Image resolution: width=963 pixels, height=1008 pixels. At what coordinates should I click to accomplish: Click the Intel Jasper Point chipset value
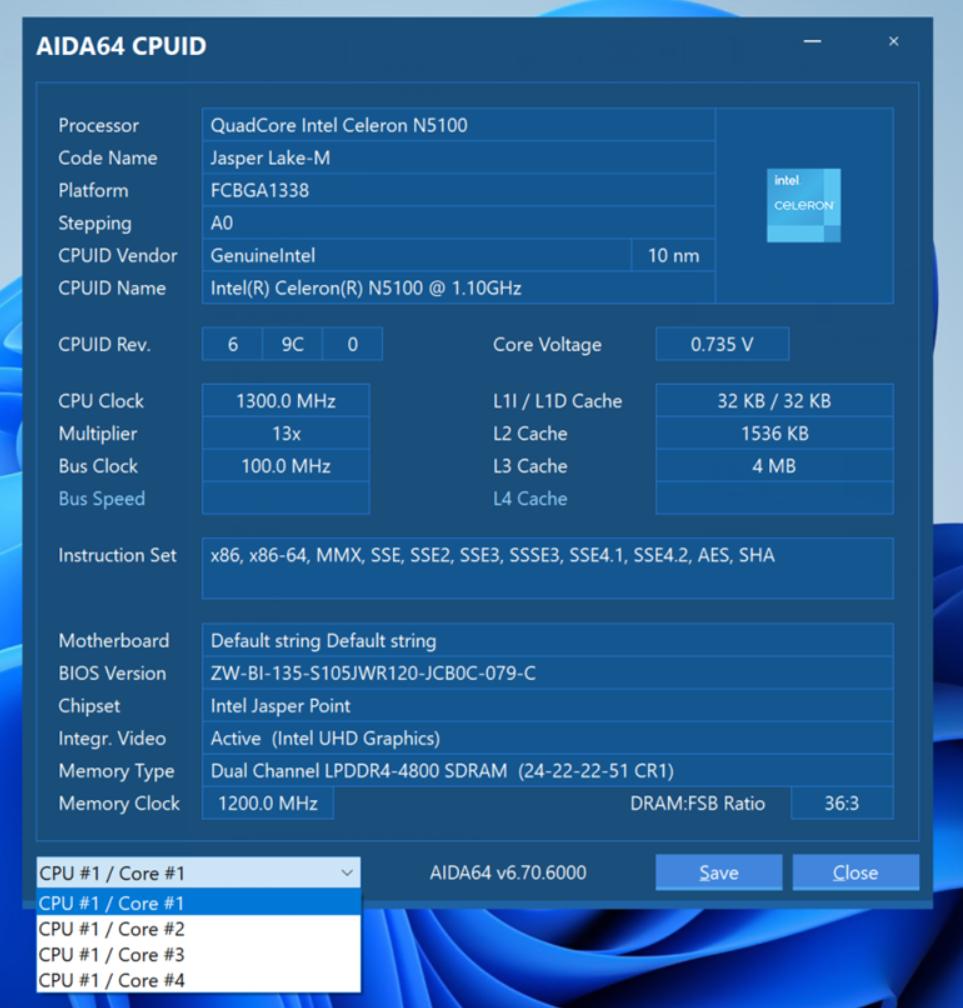click(x=547, y=705)
